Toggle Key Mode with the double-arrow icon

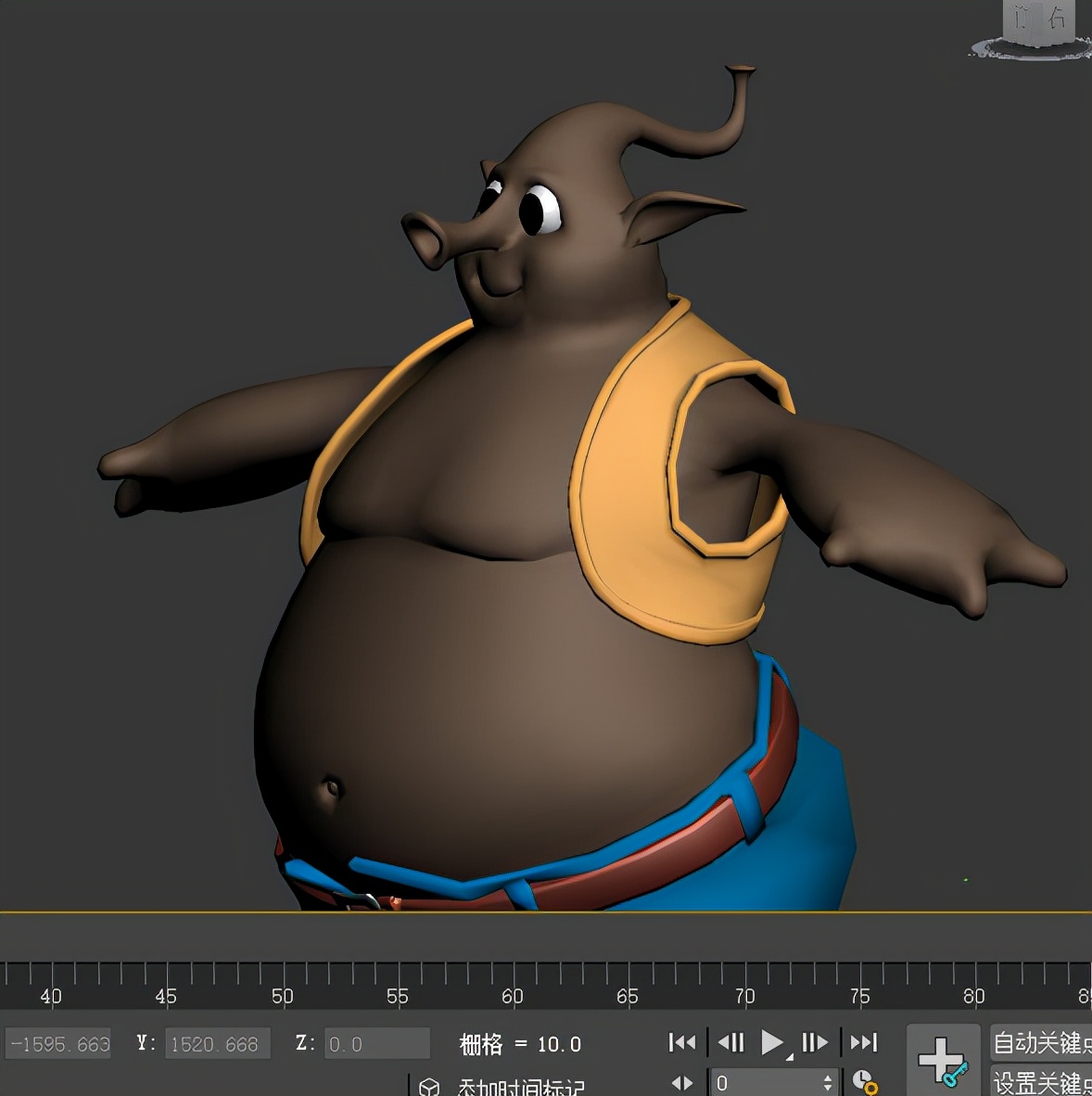[682, 1082]
